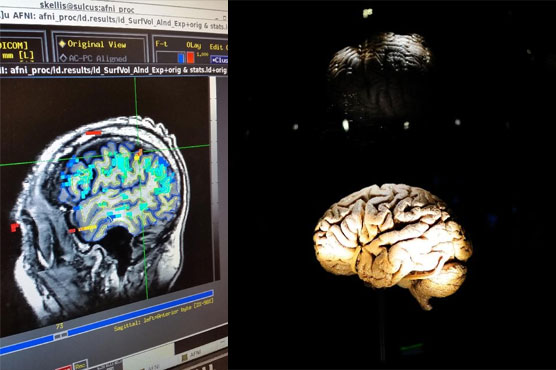Click the Edit label in overlay panel

(x=216, y=47)
